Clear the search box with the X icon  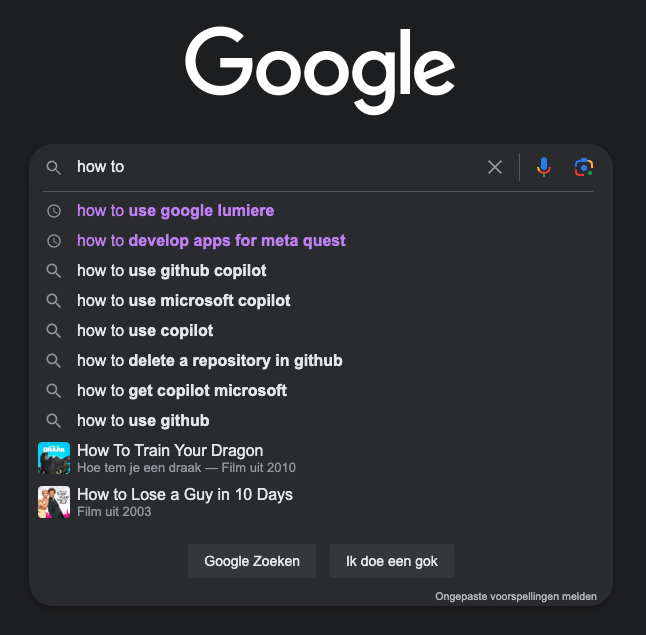pos(495,167)
